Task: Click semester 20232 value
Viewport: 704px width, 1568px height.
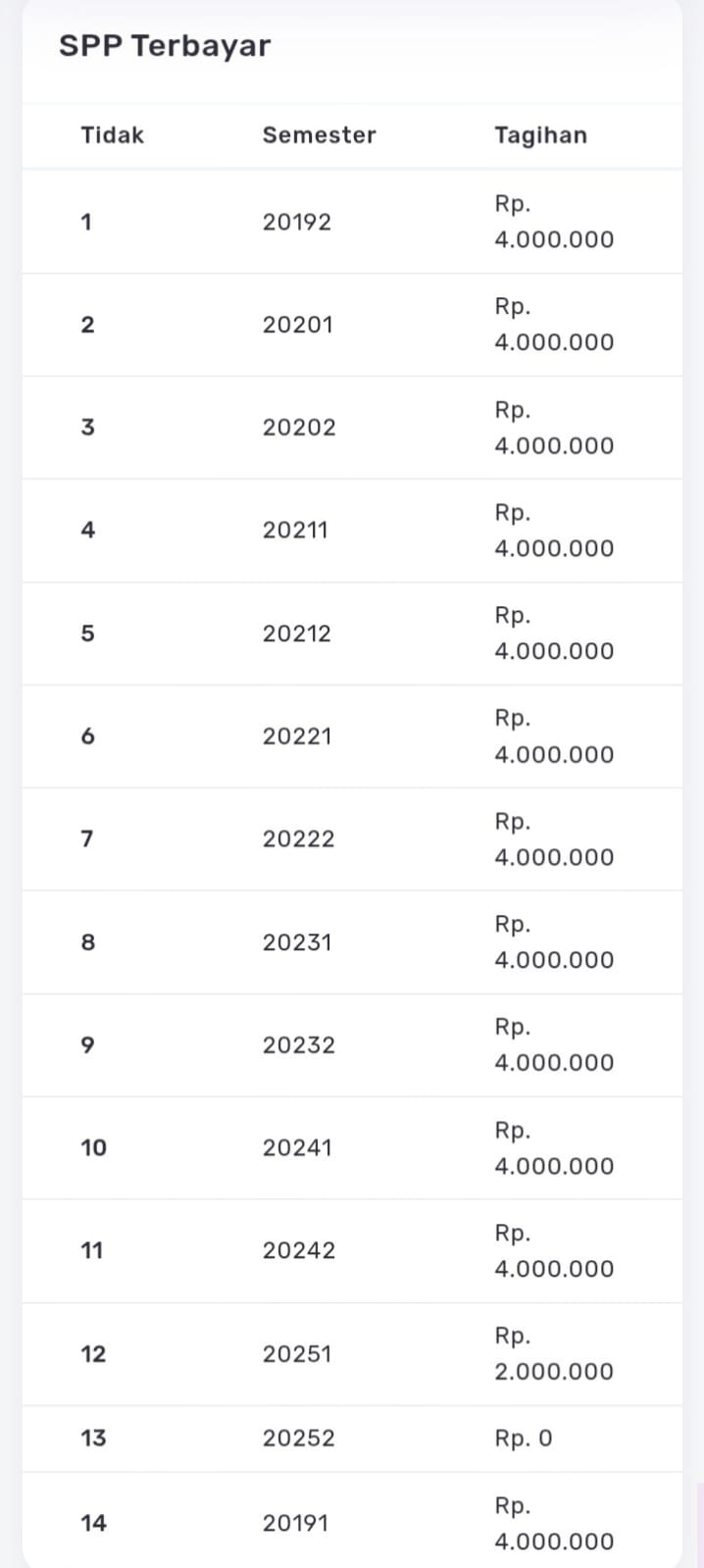Action: coord(298,1045)
